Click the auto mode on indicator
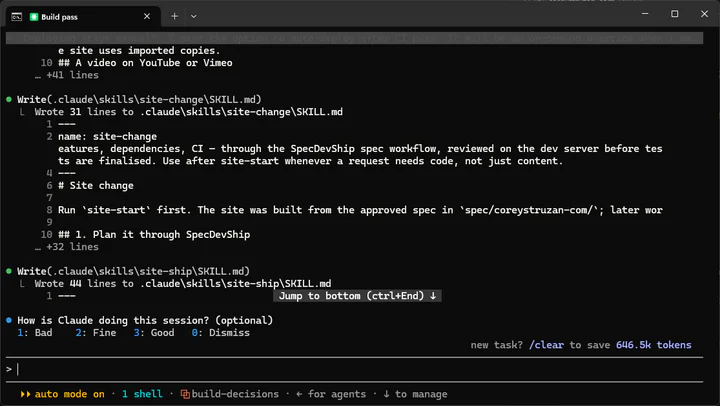 69,394
